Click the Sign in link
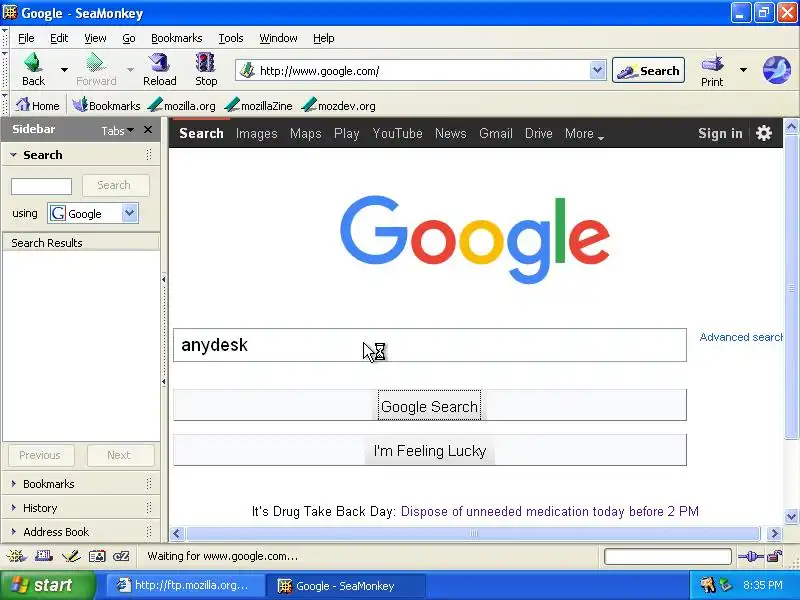This screenshot has width=800, height=600. tap(720, 133)
